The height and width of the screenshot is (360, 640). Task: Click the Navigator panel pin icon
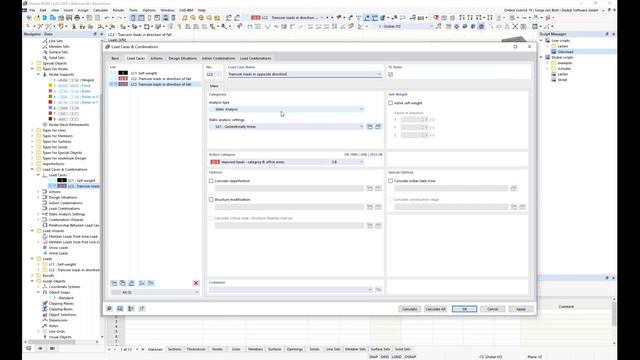coord(95,34)
